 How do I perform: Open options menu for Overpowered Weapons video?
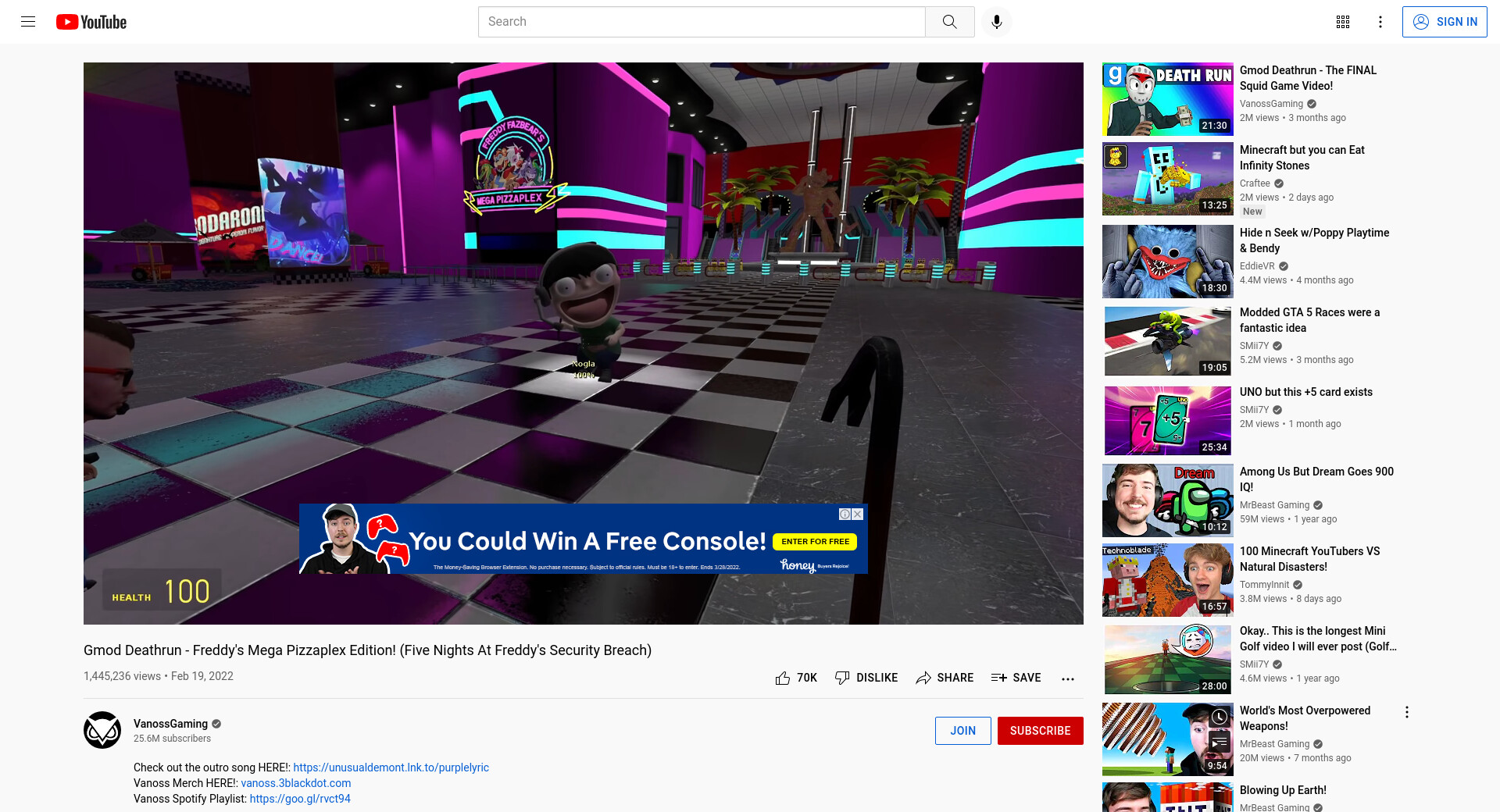pos(1407,712)
